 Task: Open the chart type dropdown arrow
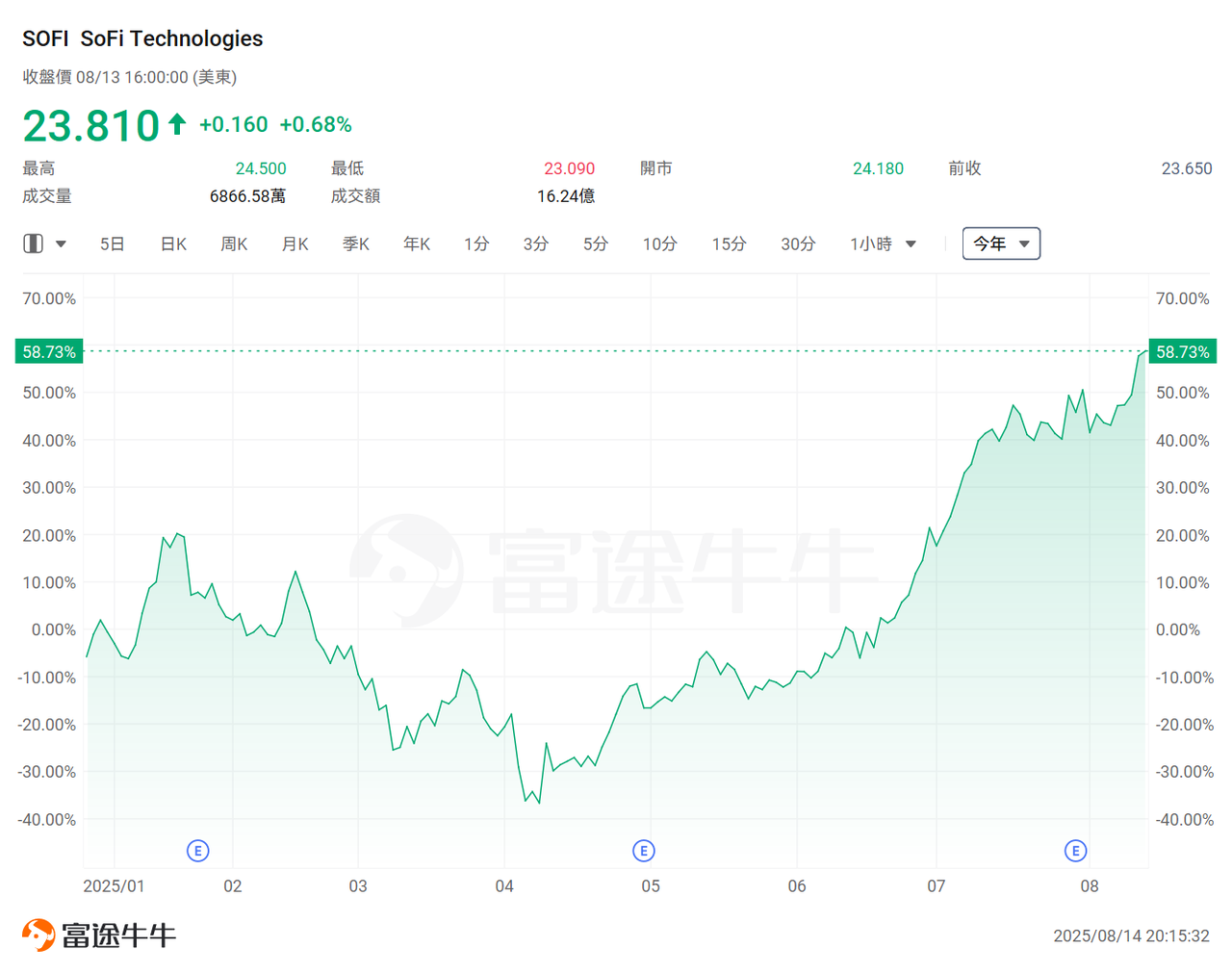59,243
